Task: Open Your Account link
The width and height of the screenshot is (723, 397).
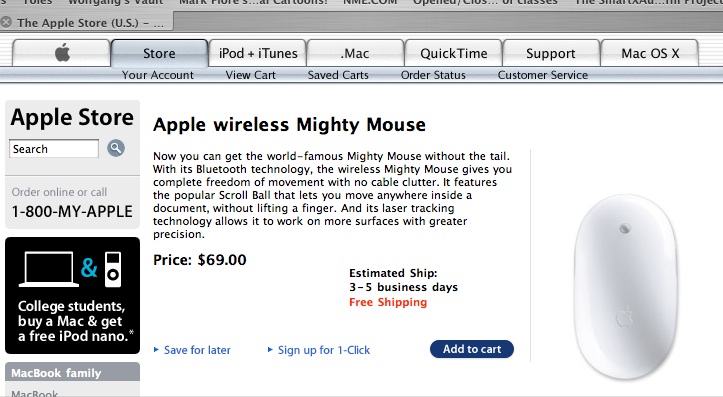Action: coord(158,75)
